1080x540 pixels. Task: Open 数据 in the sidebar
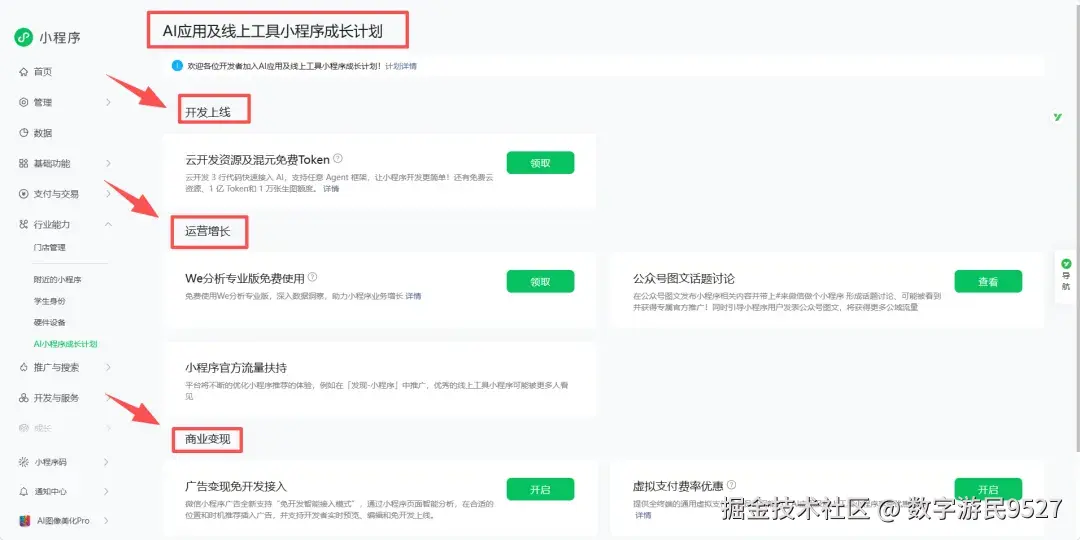pyautogui.click(x=43, y=133)
